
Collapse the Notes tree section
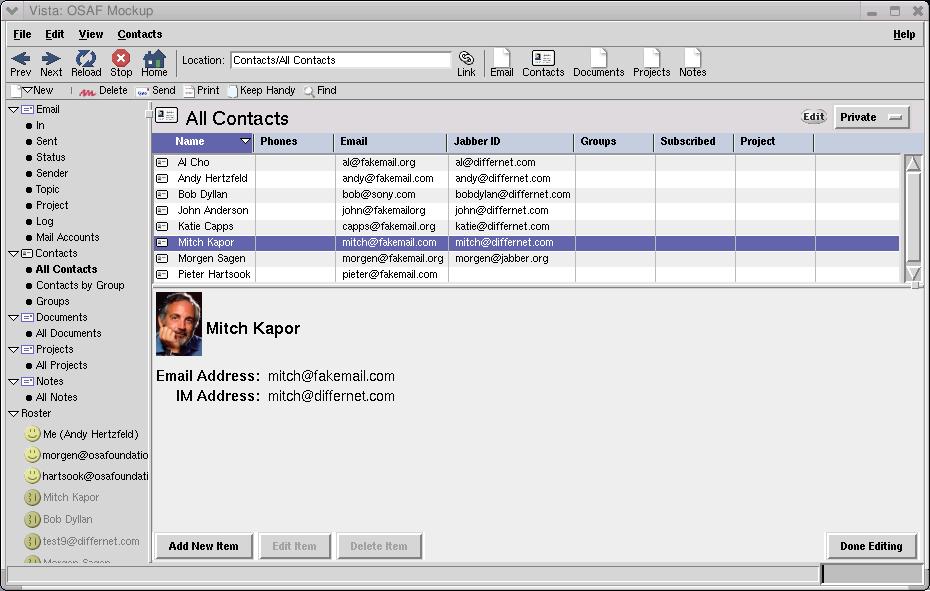point(13,382)
